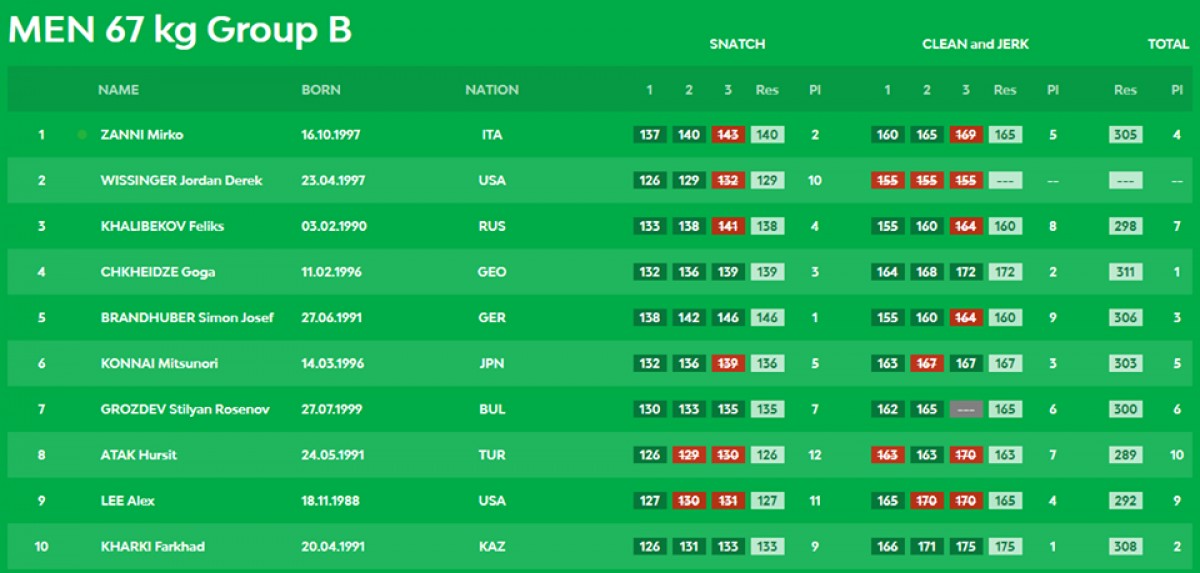Click the TOTAL section heading
Viewport: 1200px width, 573px height.
point(1168,44)
